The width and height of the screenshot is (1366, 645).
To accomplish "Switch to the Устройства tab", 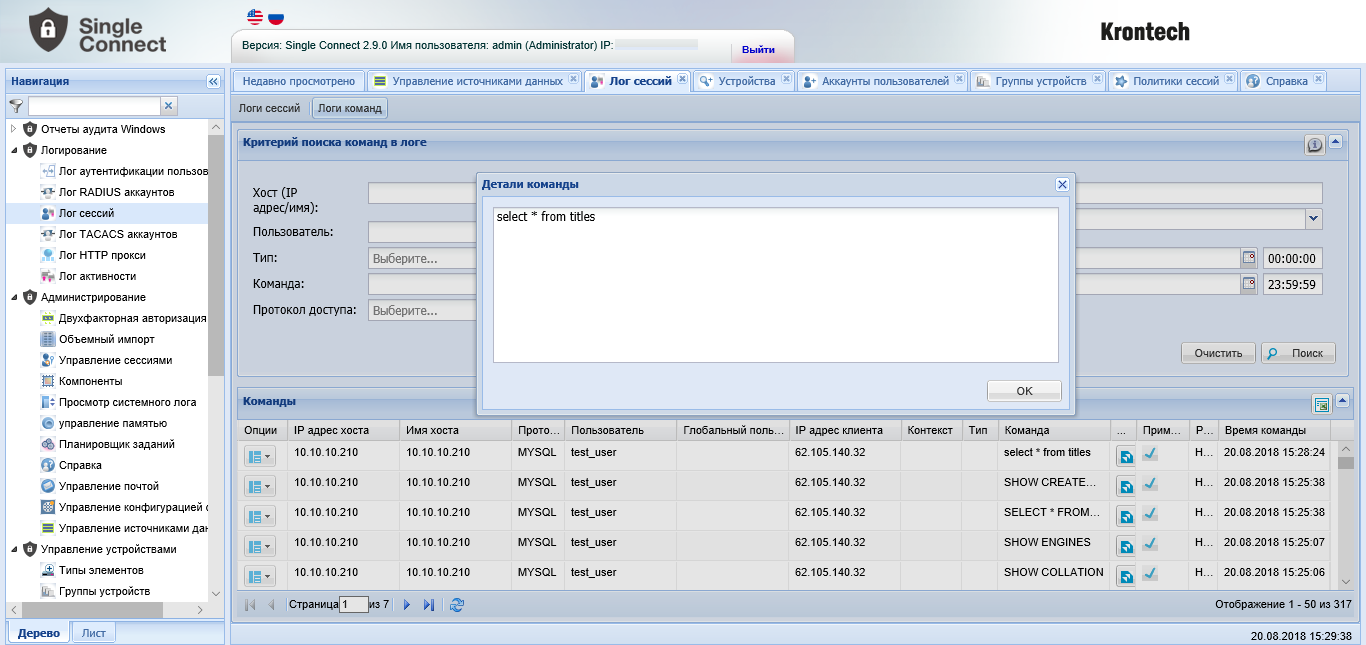I will 738,81.
